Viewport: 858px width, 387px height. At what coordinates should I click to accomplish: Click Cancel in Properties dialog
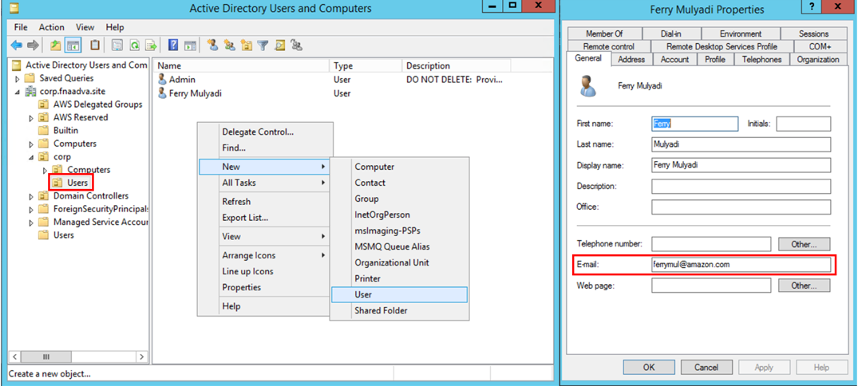pyautogui.click(x=706, y=367)
